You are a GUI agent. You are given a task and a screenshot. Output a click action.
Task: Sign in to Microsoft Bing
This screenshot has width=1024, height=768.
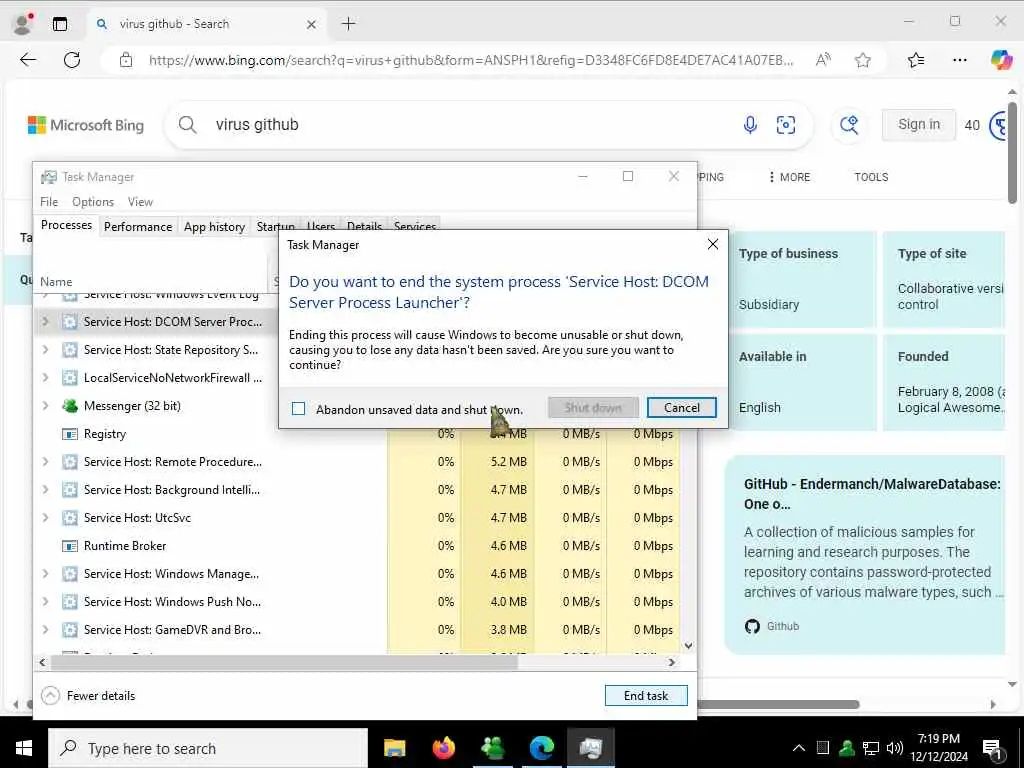pos(919,124)
